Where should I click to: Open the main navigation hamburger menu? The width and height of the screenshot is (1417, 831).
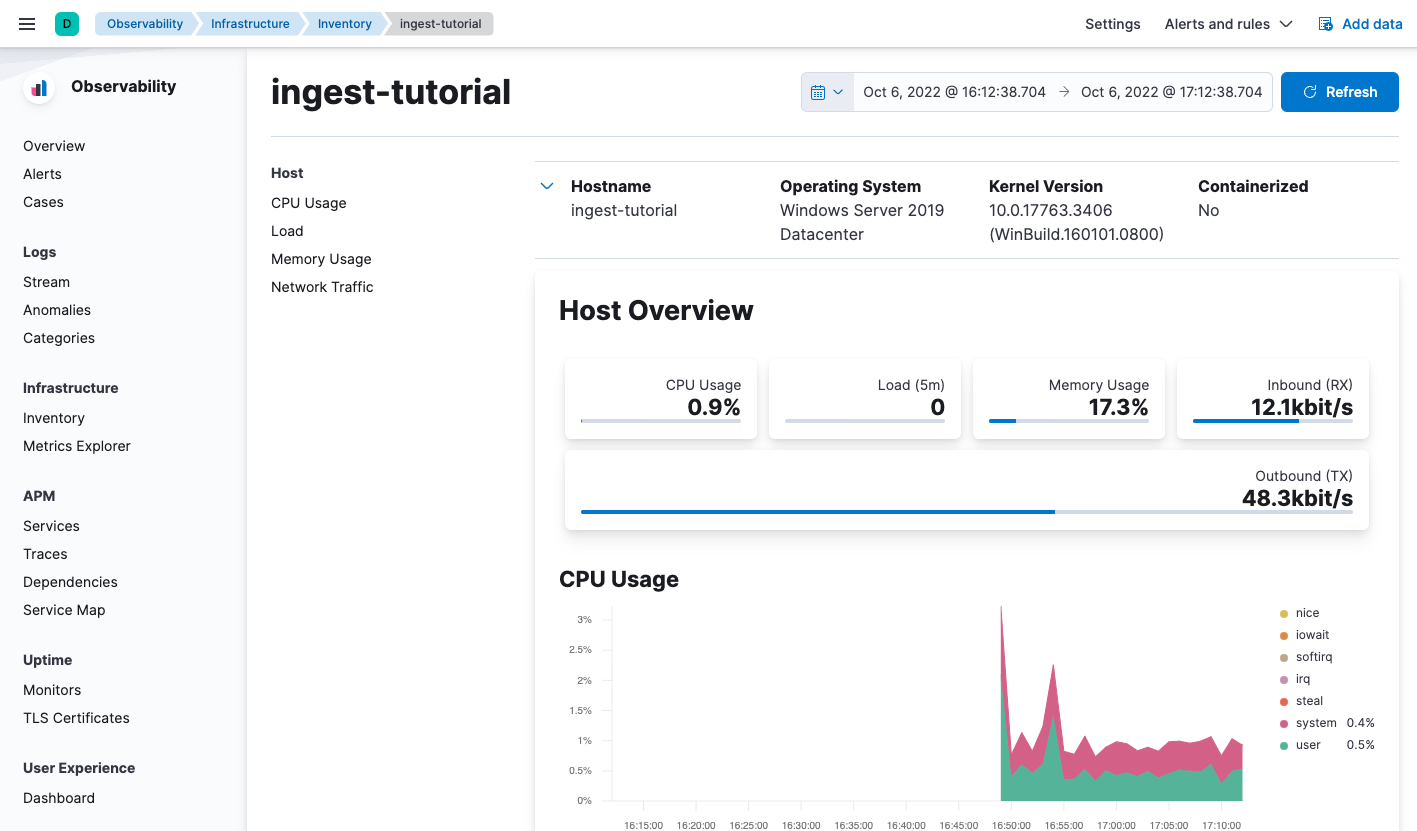(x=26, y=24)
